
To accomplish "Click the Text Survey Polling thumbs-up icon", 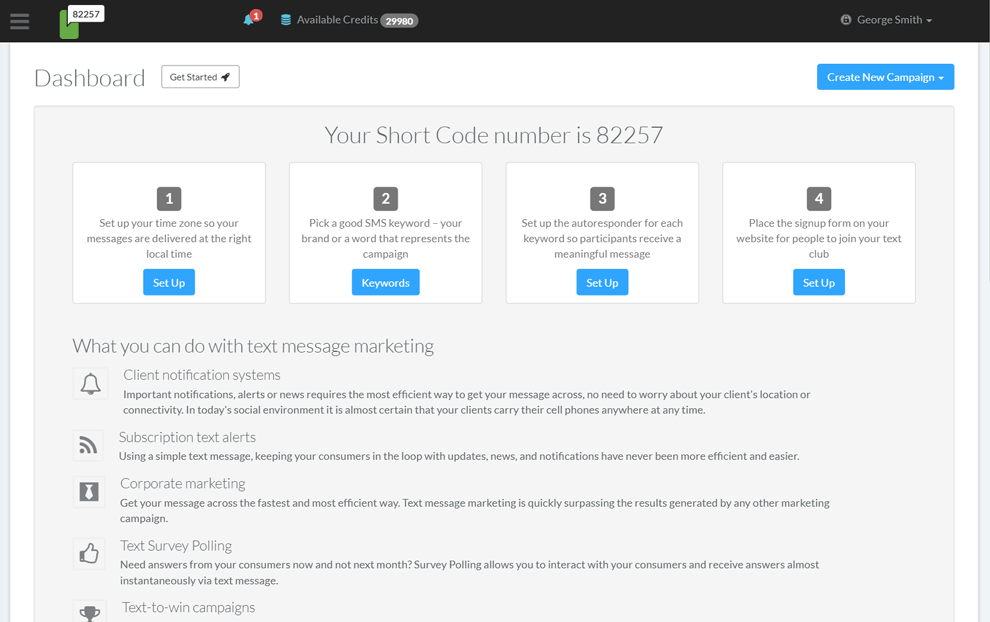I will tap(89, 554).
